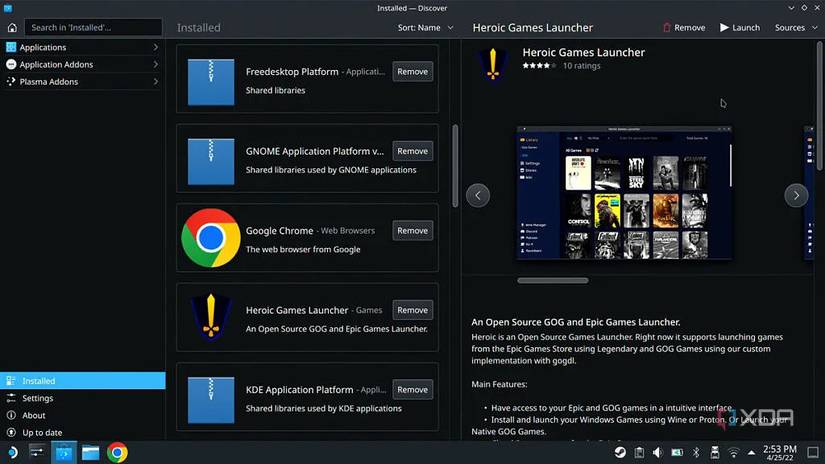
Task: Select the Freedesktop Platform entry title
Action: pyautogui.click(x=292, y=72)
